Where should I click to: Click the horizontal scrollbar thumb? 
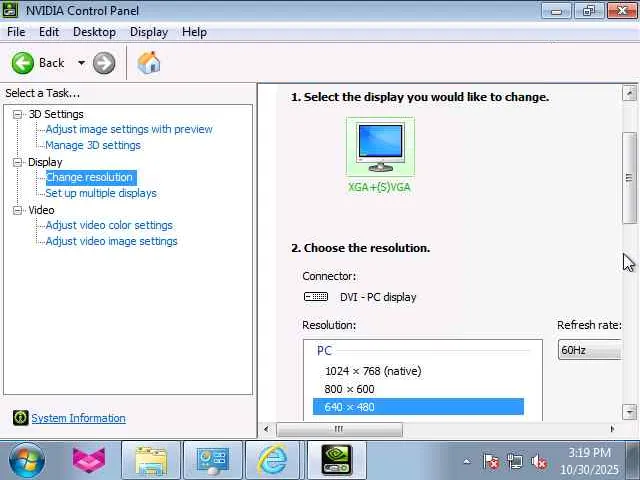[339, 429]
